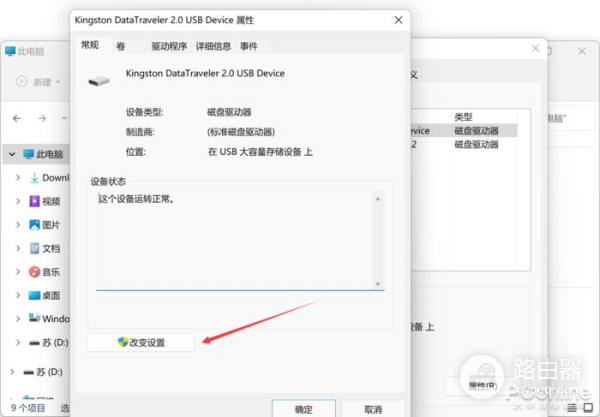Select highlighted 磁盘驱动器 row in background list
This screenshot has height=417, width=600.
pos(464,131)
